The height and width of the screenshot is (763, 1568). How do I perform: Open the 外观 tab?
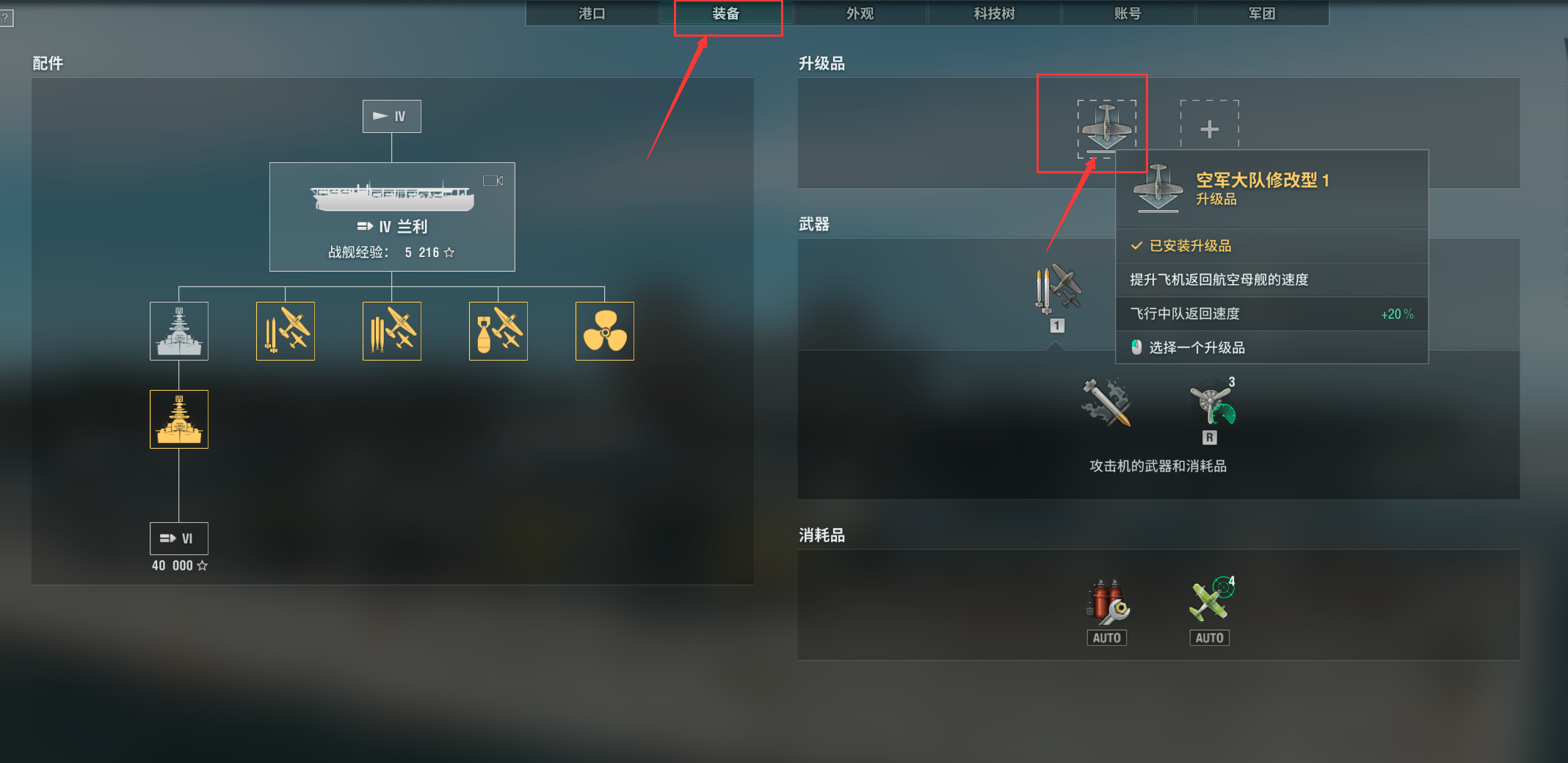point(860,13)
